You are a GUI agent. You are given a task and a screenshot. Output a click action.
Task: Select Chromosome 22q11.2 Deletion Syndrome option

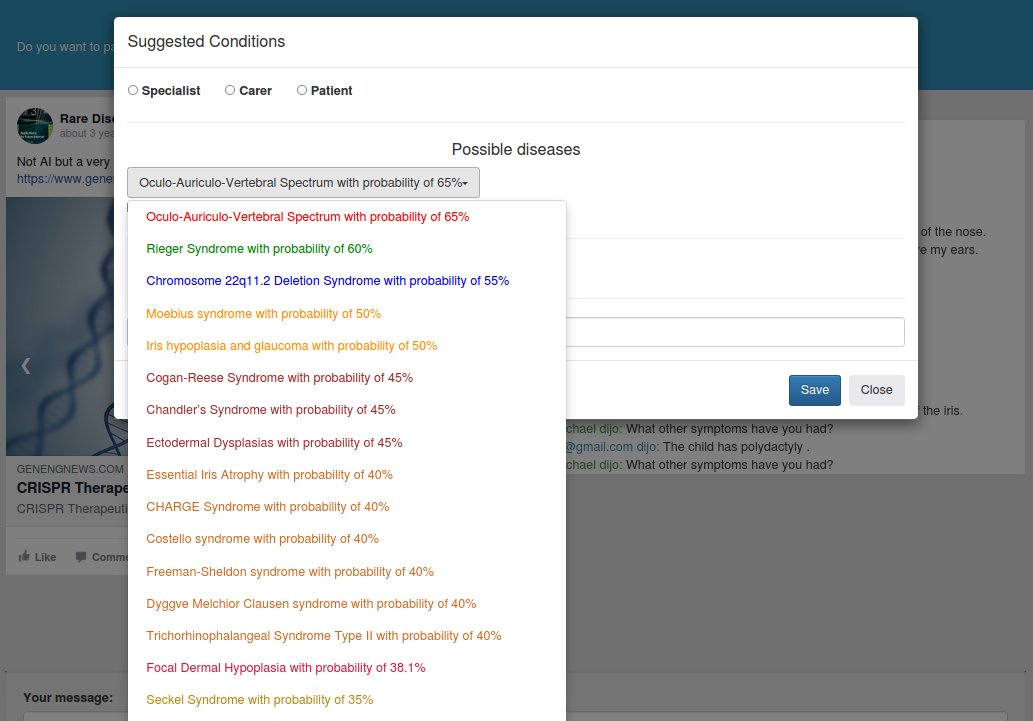pos(327,281)
